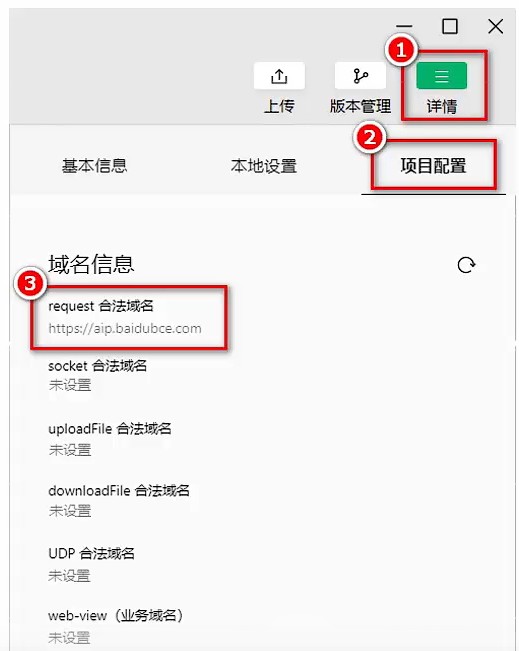
Task: Click the aip.baidubce.com request domain
Action: (x=125, y=328)
